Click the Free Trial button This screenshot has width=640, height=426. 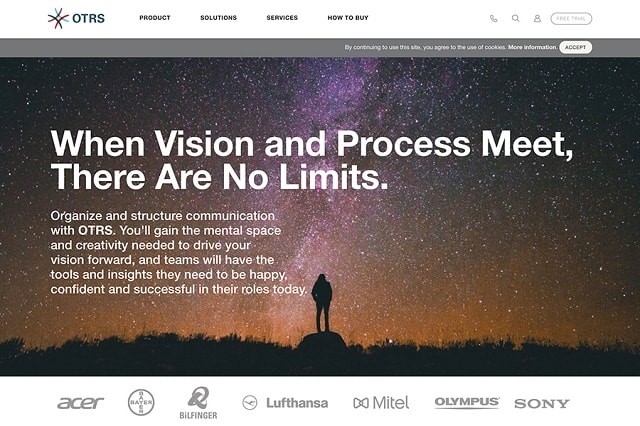coord(571,18)
